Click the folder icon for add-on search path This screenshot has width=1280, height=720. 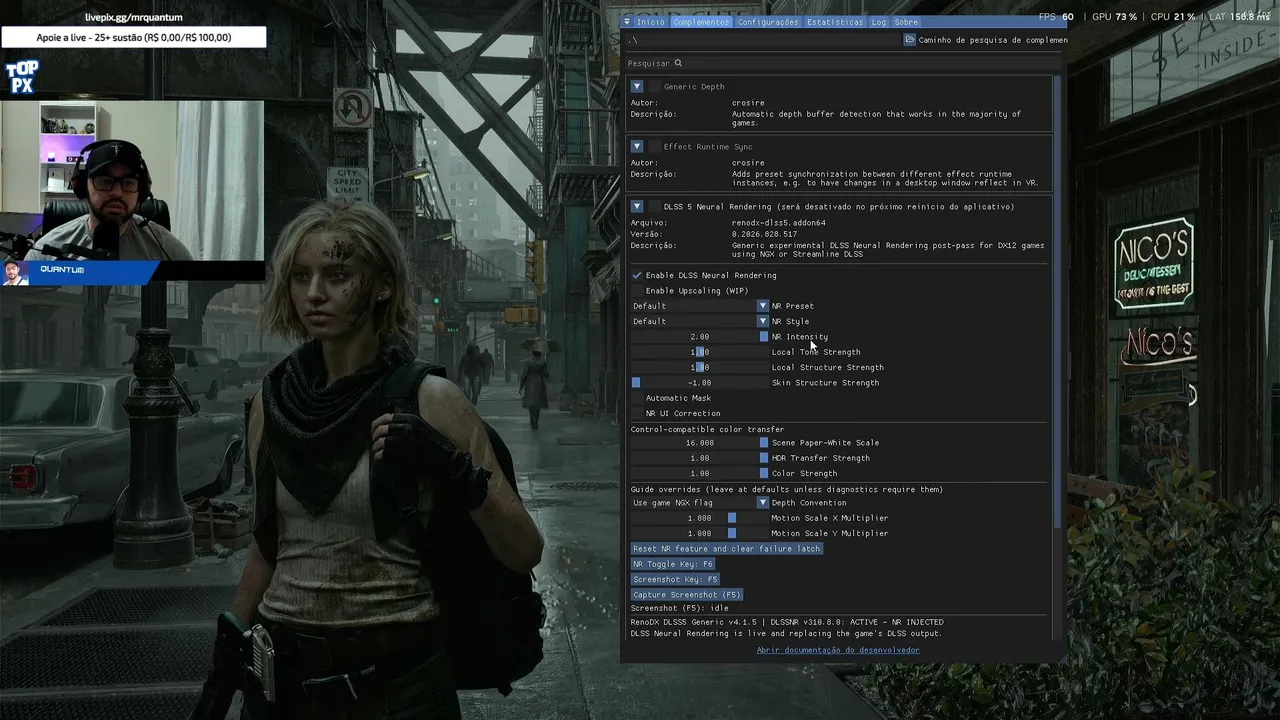tap(910, 40)
